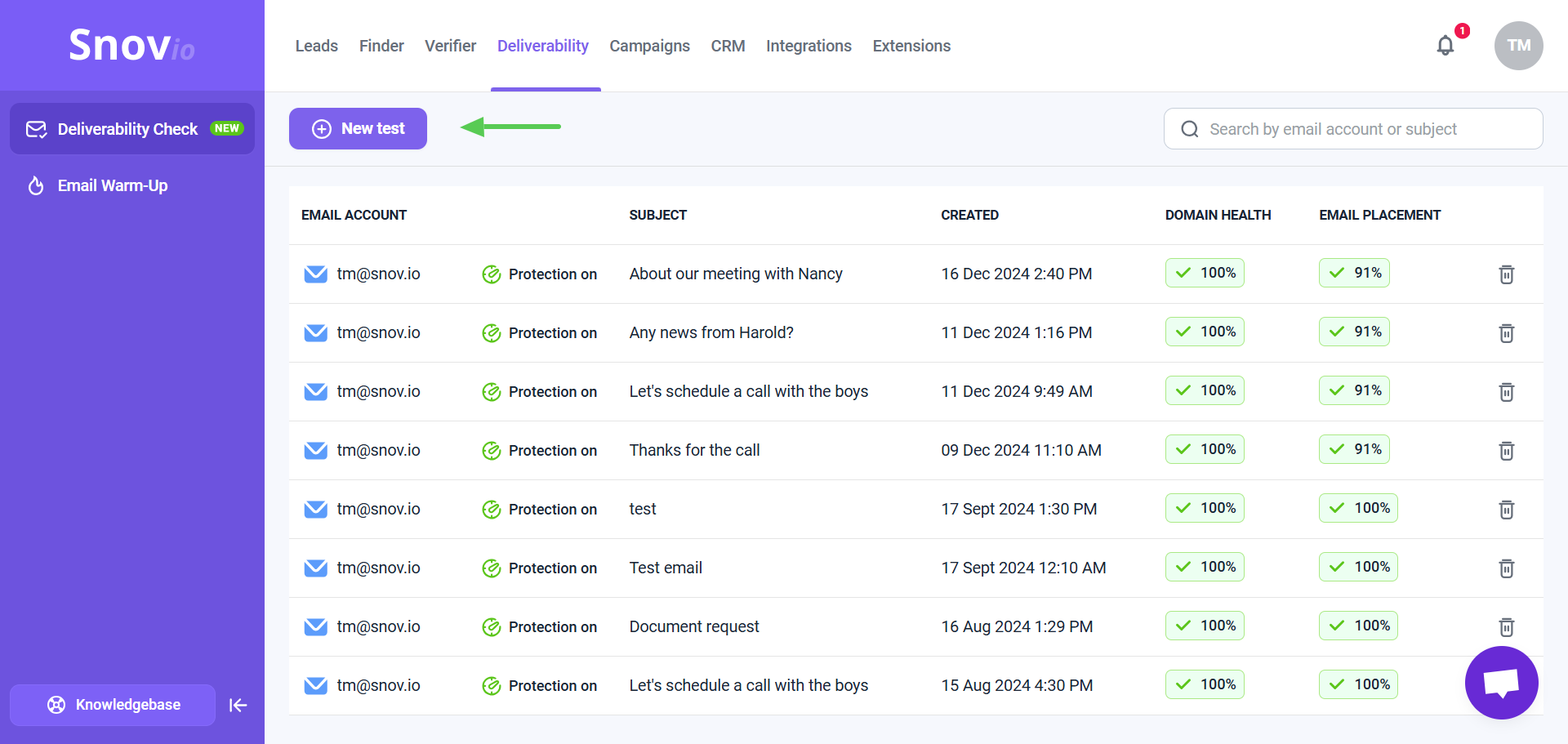Viewport: 1568px width, 744px height.
Task: Delete the 'About our meeting with Nancy' test
Action: pyautogui.click(x=1507, y=274)
